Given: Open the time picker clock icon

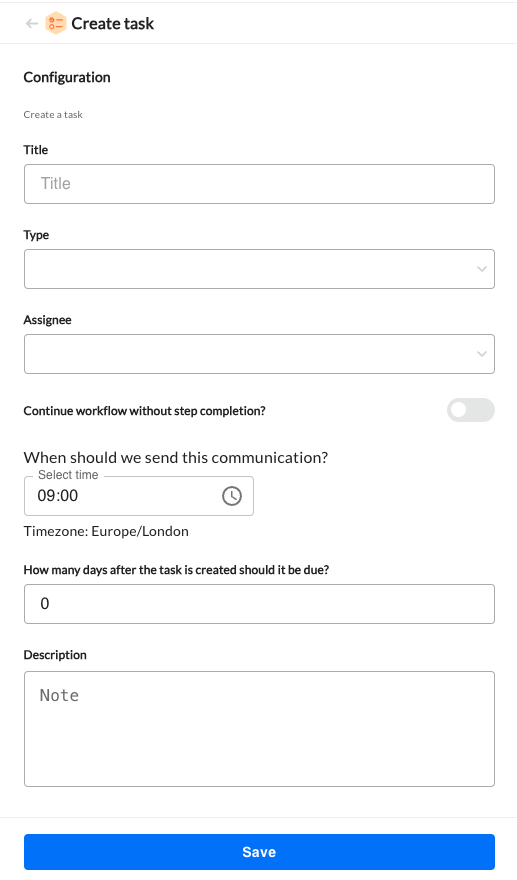Looking at the screenshot, I should (232, 496).
